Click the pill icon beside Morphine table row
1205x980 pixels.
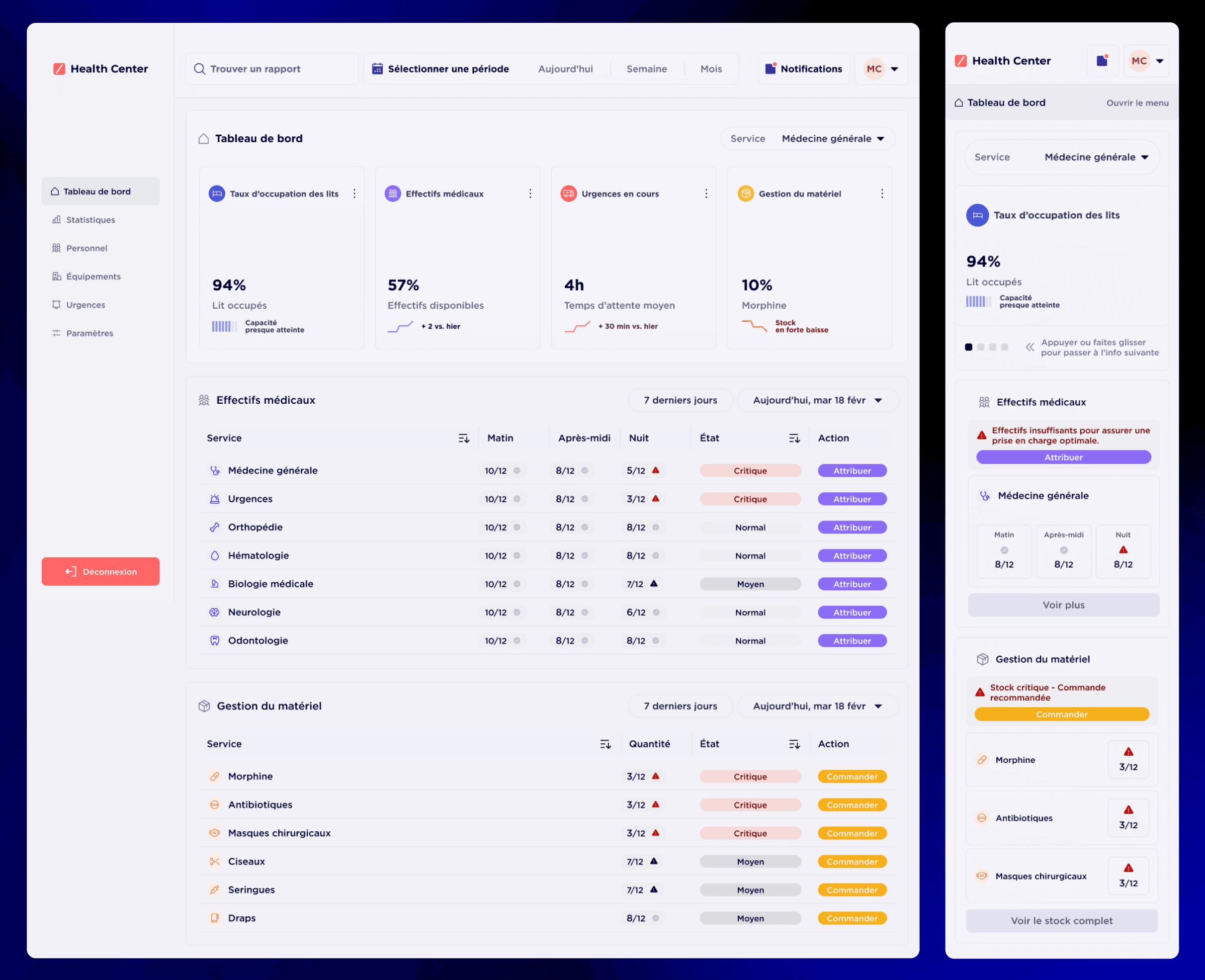pos(214,777)
